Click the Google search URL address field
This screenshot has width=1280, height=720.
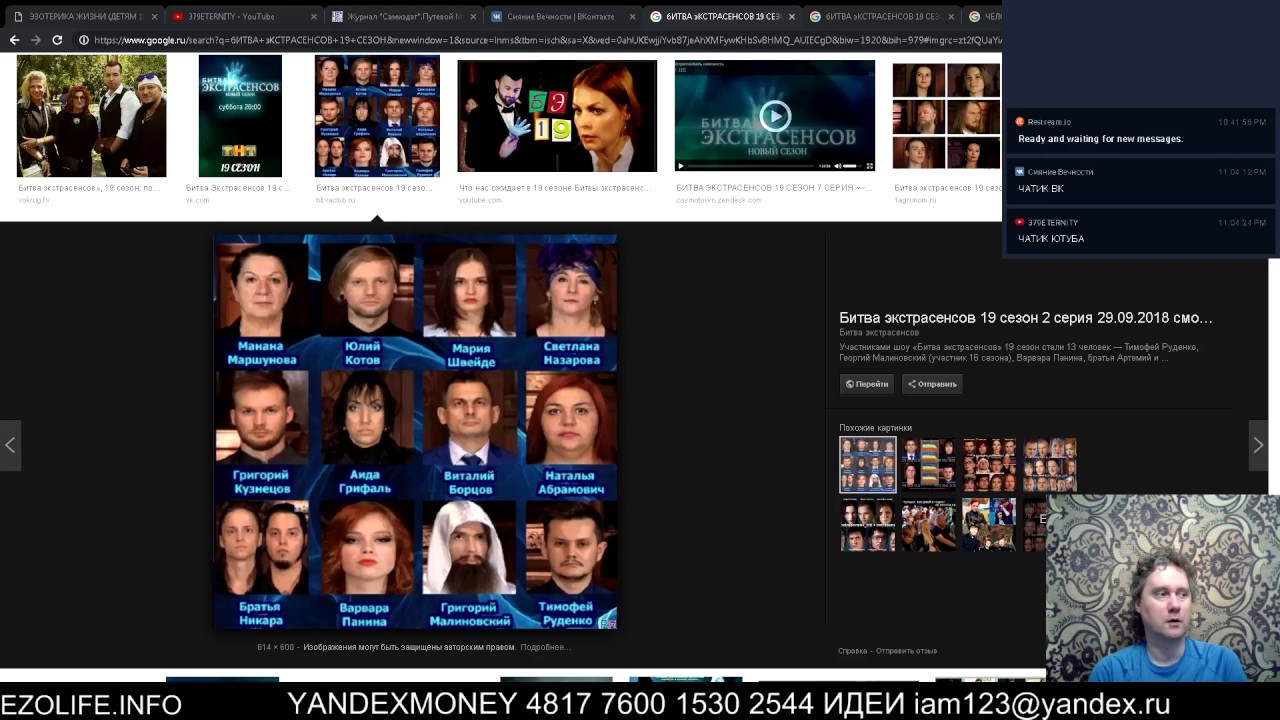(546, 40)
